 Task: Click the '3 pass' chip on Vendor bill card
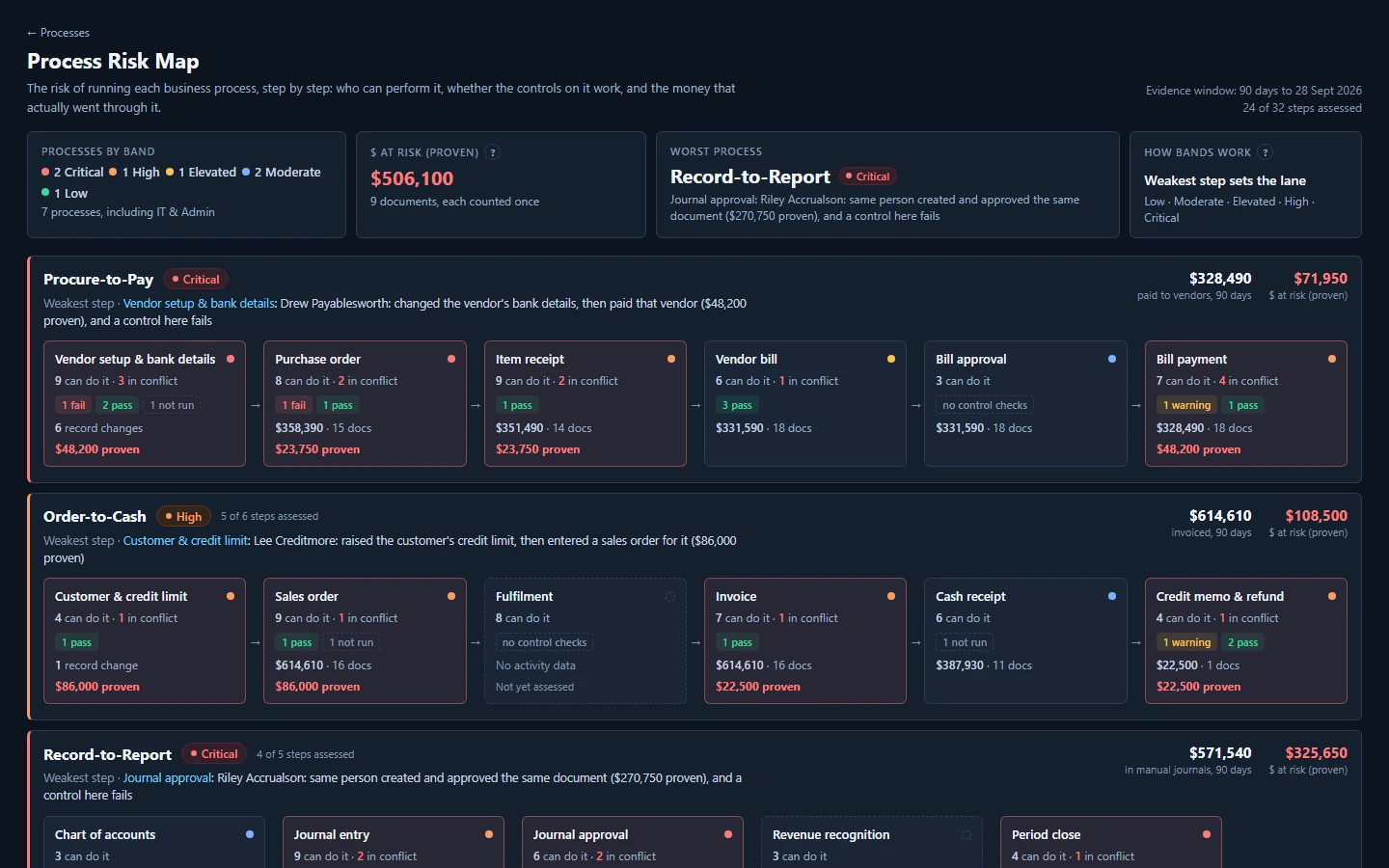[737, 405]
